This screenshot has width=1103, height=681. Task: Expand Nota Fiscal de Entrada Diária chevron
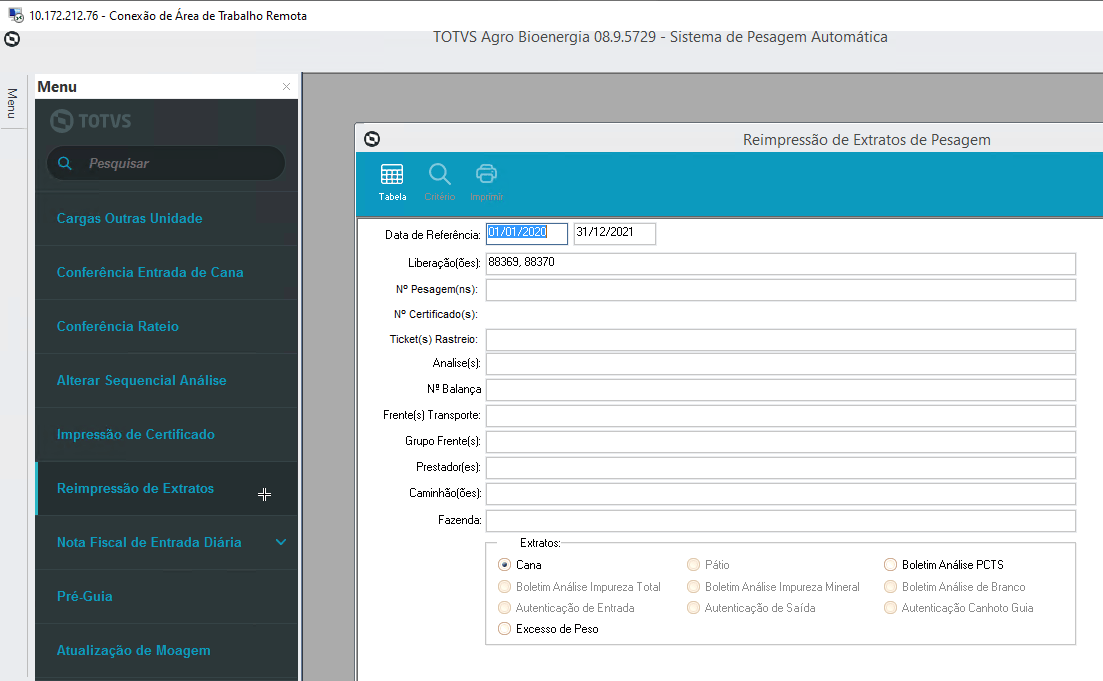tap(281, 542)
